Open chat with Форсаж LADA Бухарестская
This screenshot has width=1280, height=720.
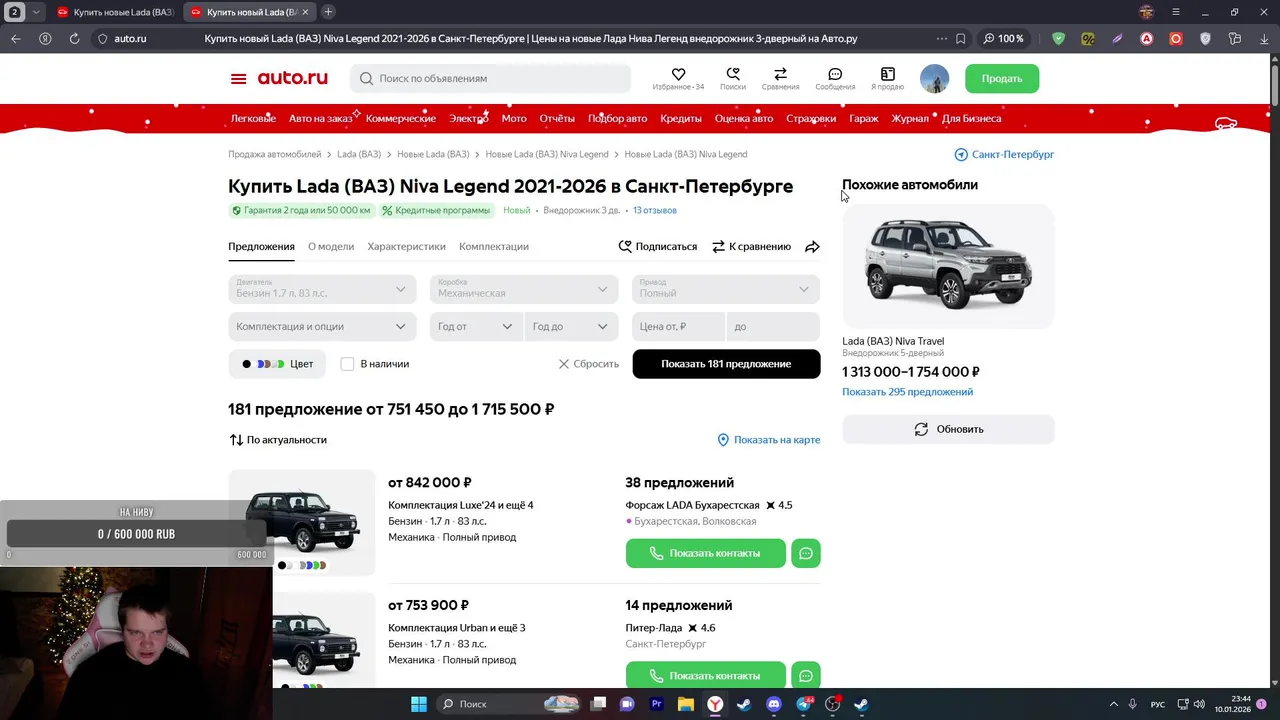[x=806, y=553]
